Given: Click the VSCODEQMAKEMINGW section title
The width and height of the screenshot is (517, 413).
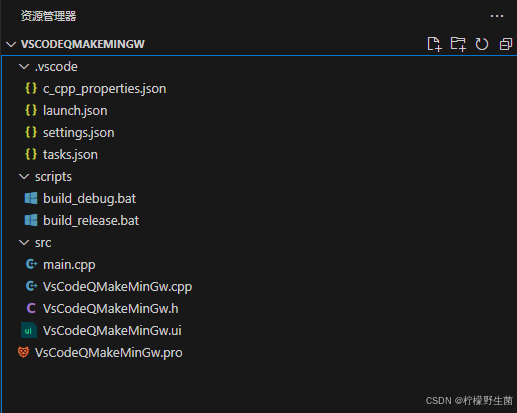Looking at the screenshot, I should pos(83,44).
